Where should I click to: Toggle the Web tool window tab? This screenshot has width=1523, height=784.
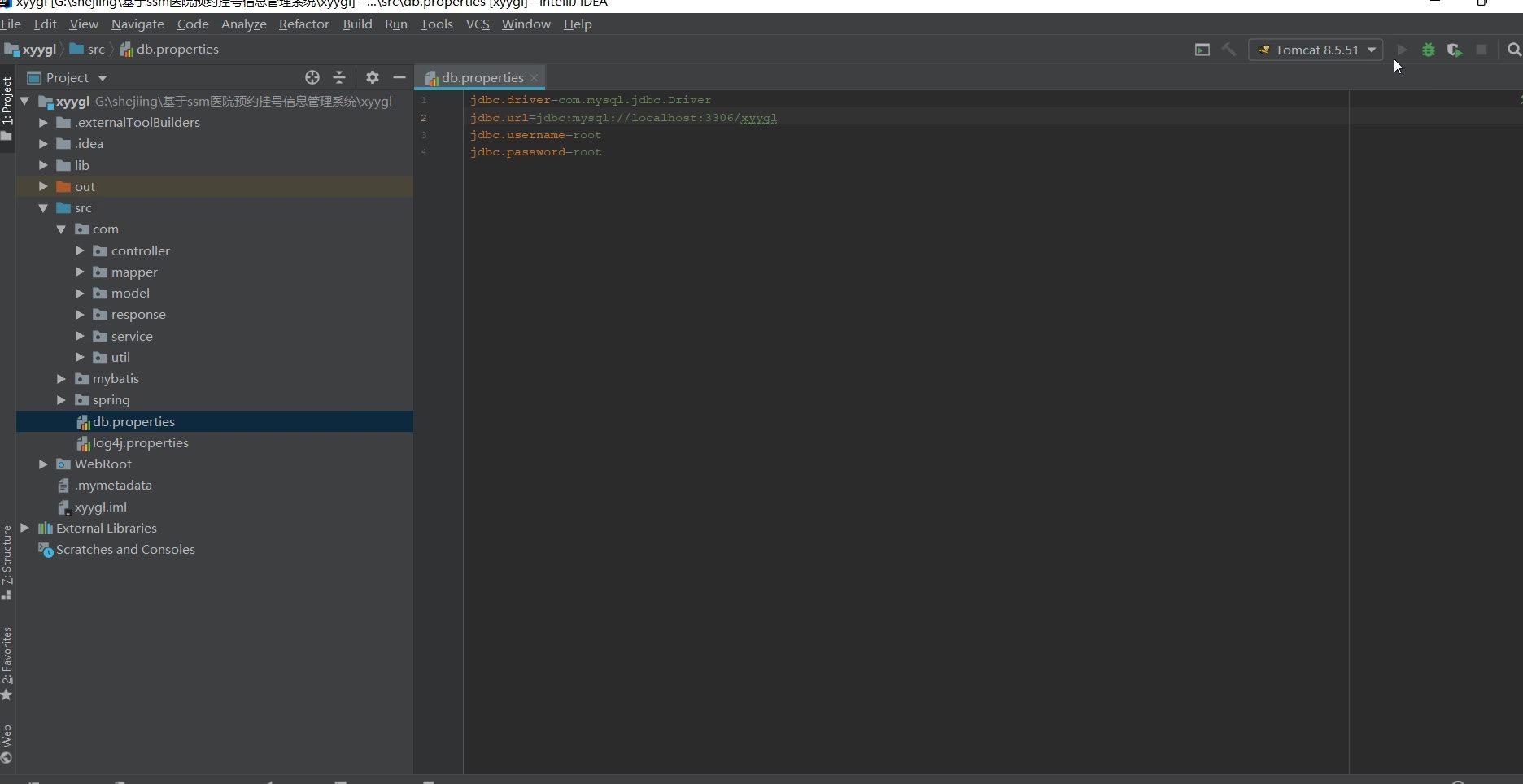point(7,743)
